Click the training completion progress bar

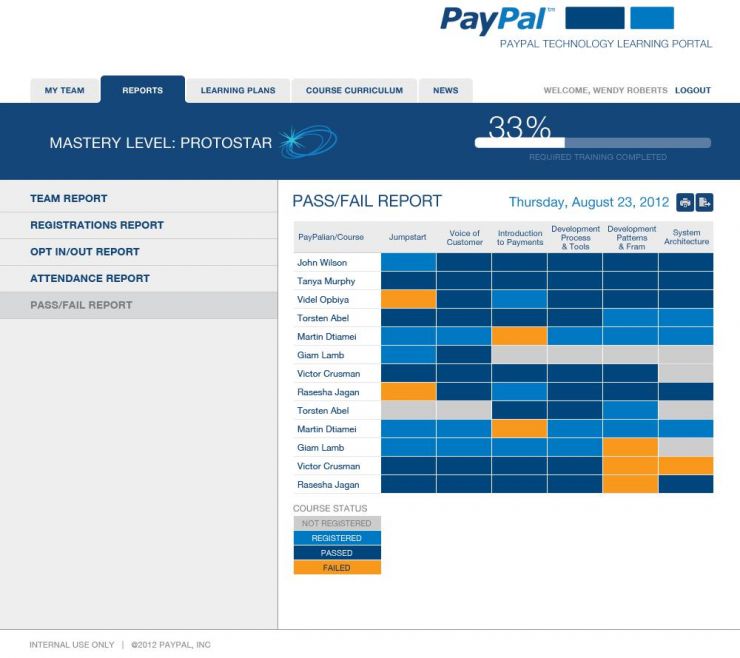tap(593, 143)
